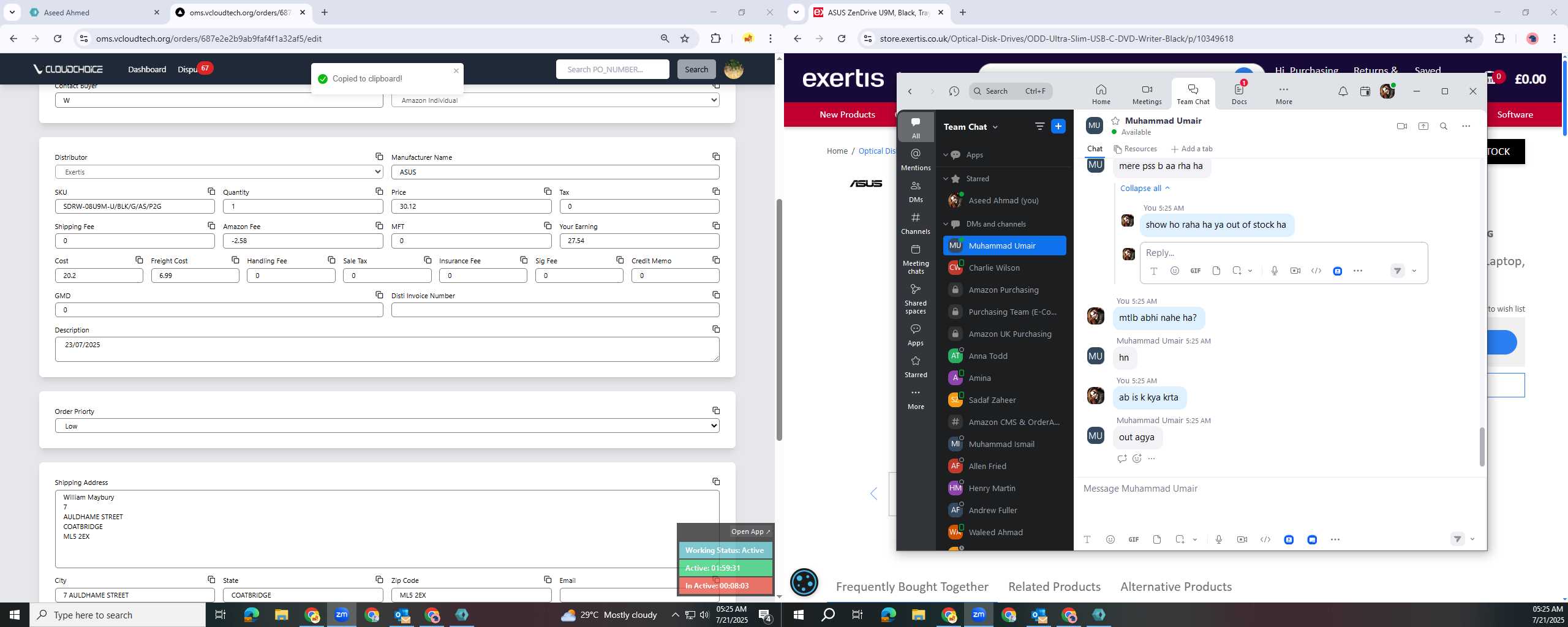Collapse all thread replies
1568x627 pixels.
pyautogui.click(x=1145, y=188)
